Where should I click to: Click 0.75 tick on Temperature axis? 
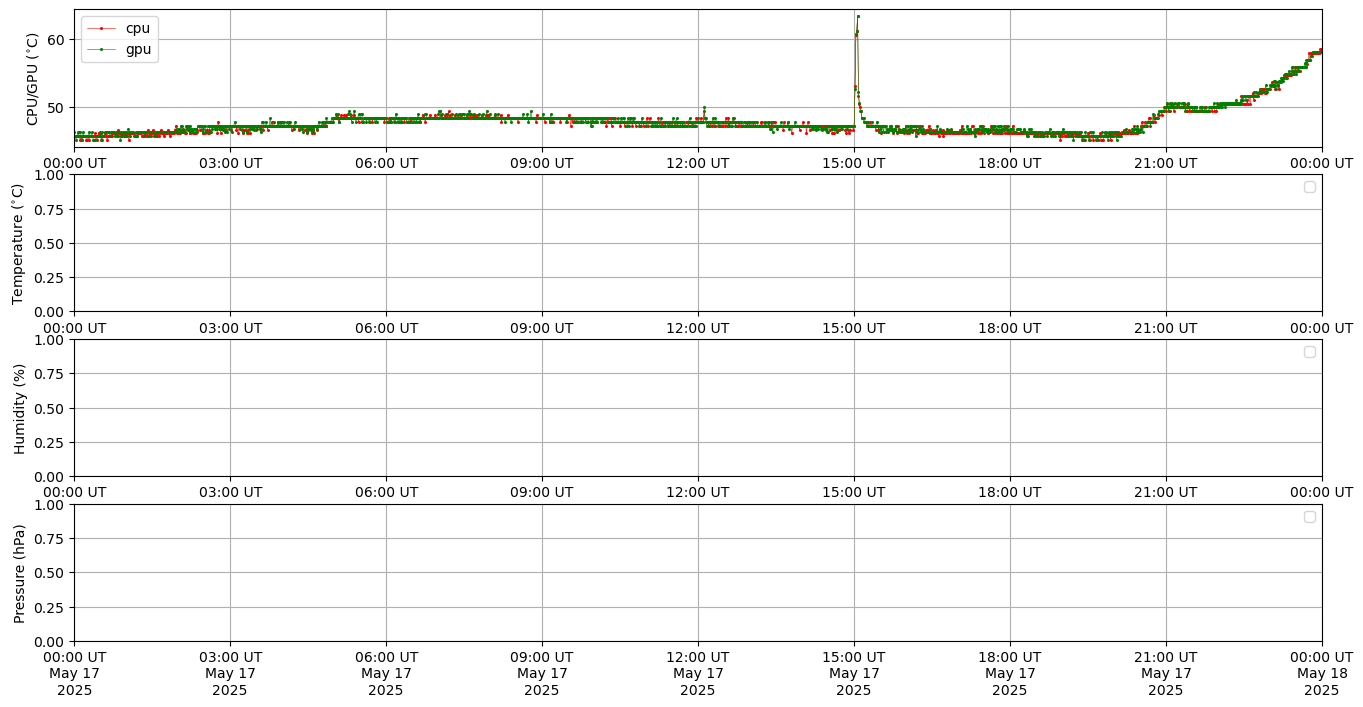(x=50, y=209)
